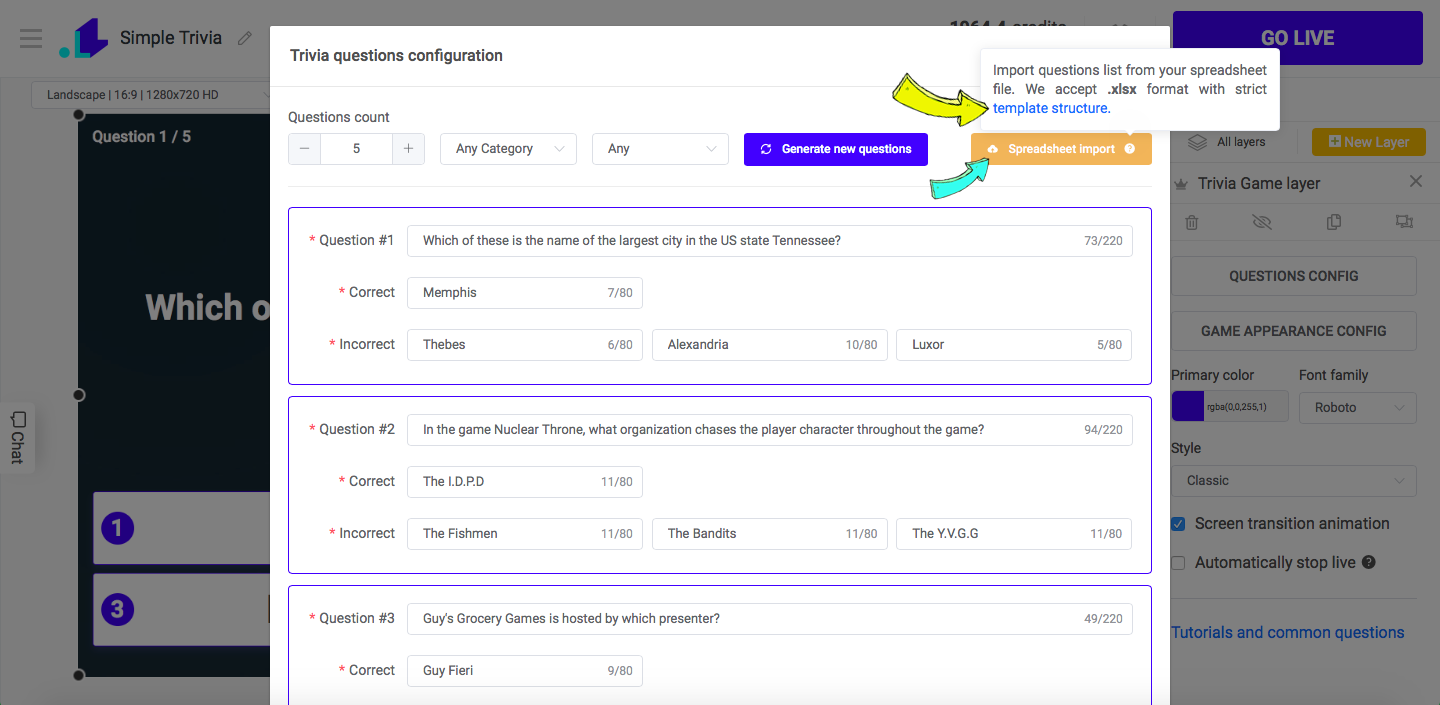Open the Chat side tab

(17, 437)
